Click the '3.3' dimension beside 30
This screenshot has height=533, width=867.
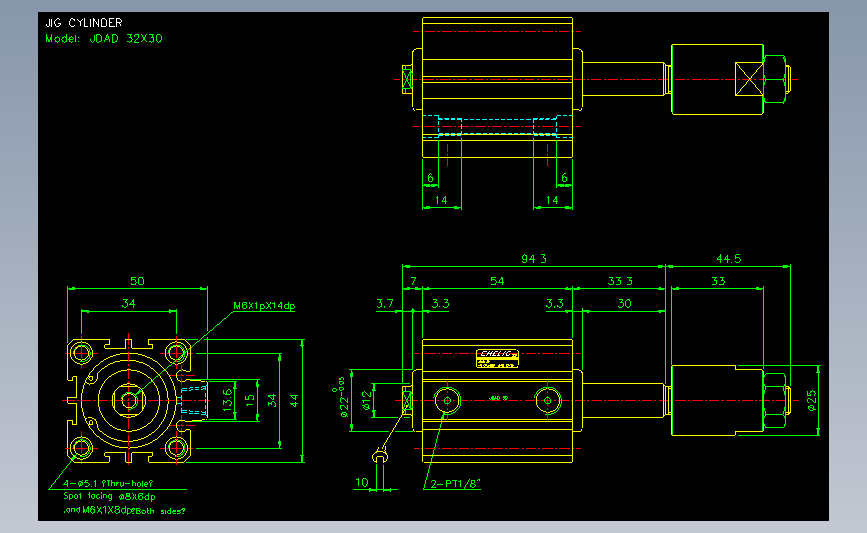(x=555, y=304)
